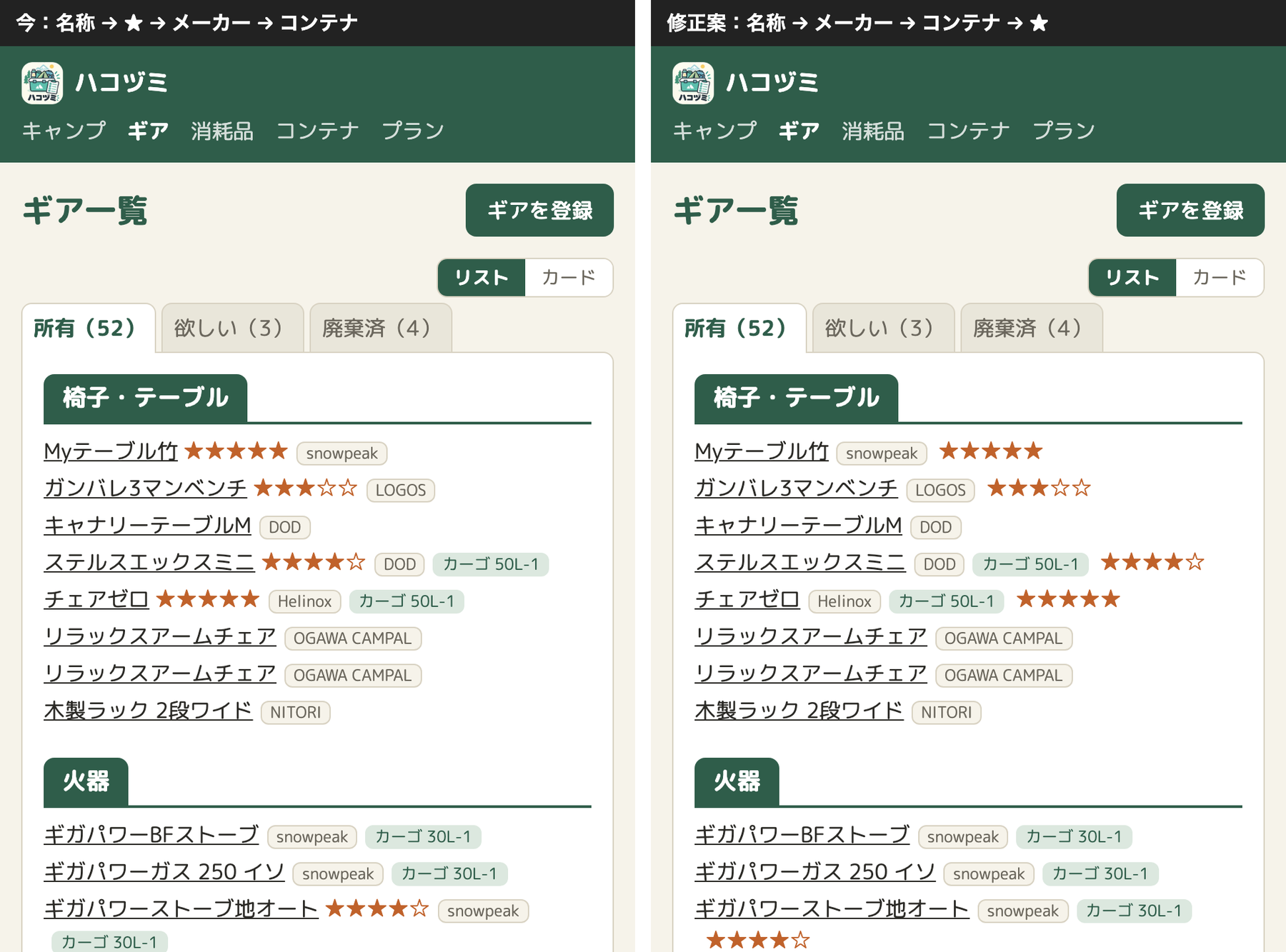Click Helinox tag in left panel
The height and width of the screenshot is (952, 1286).
pyautogui.click(x=305, y=601)
